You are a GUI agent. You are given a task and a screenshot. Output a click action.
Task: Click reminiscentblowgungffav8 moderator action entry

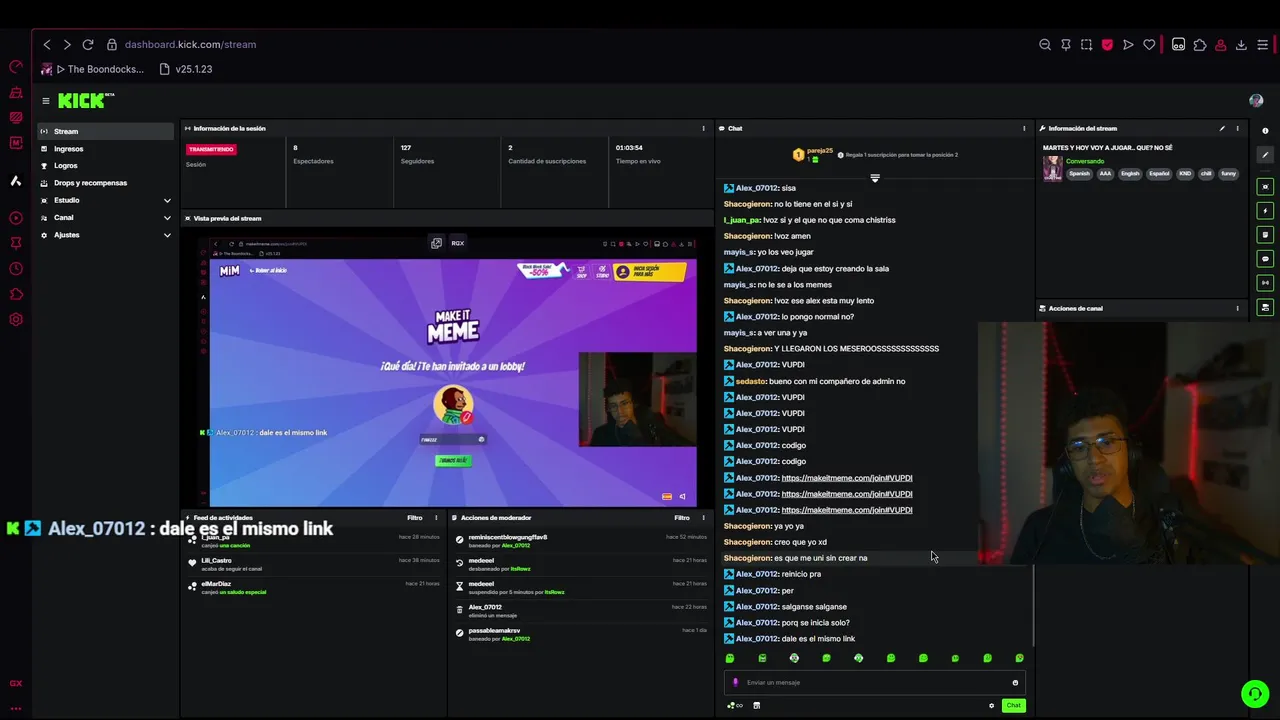coord(582,541)
